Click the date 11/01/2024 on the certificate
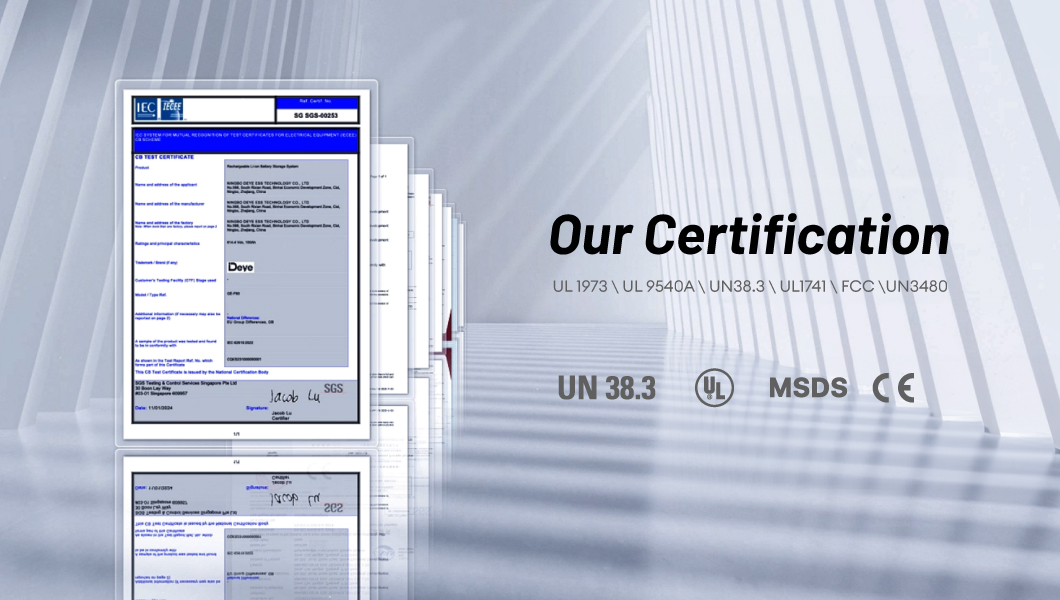The height and width of the screenshot is (600, 1060). click(x=160, y=408)
